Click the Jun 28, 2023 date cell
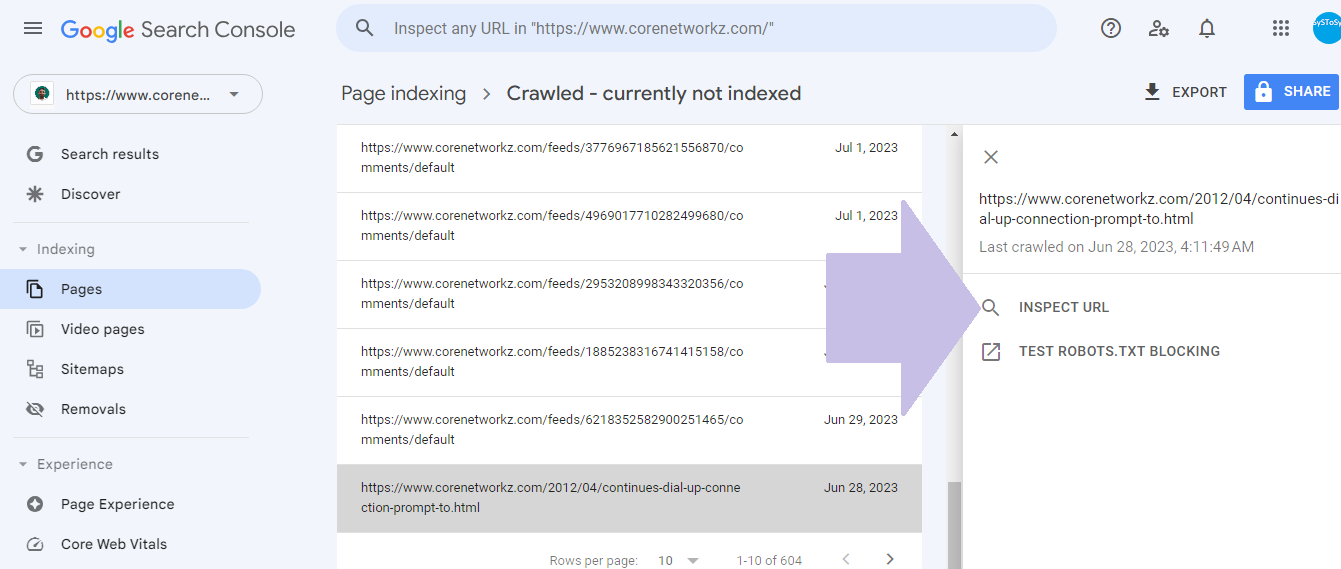Viewport: 1341px width, 569px height. coord(861,488)
